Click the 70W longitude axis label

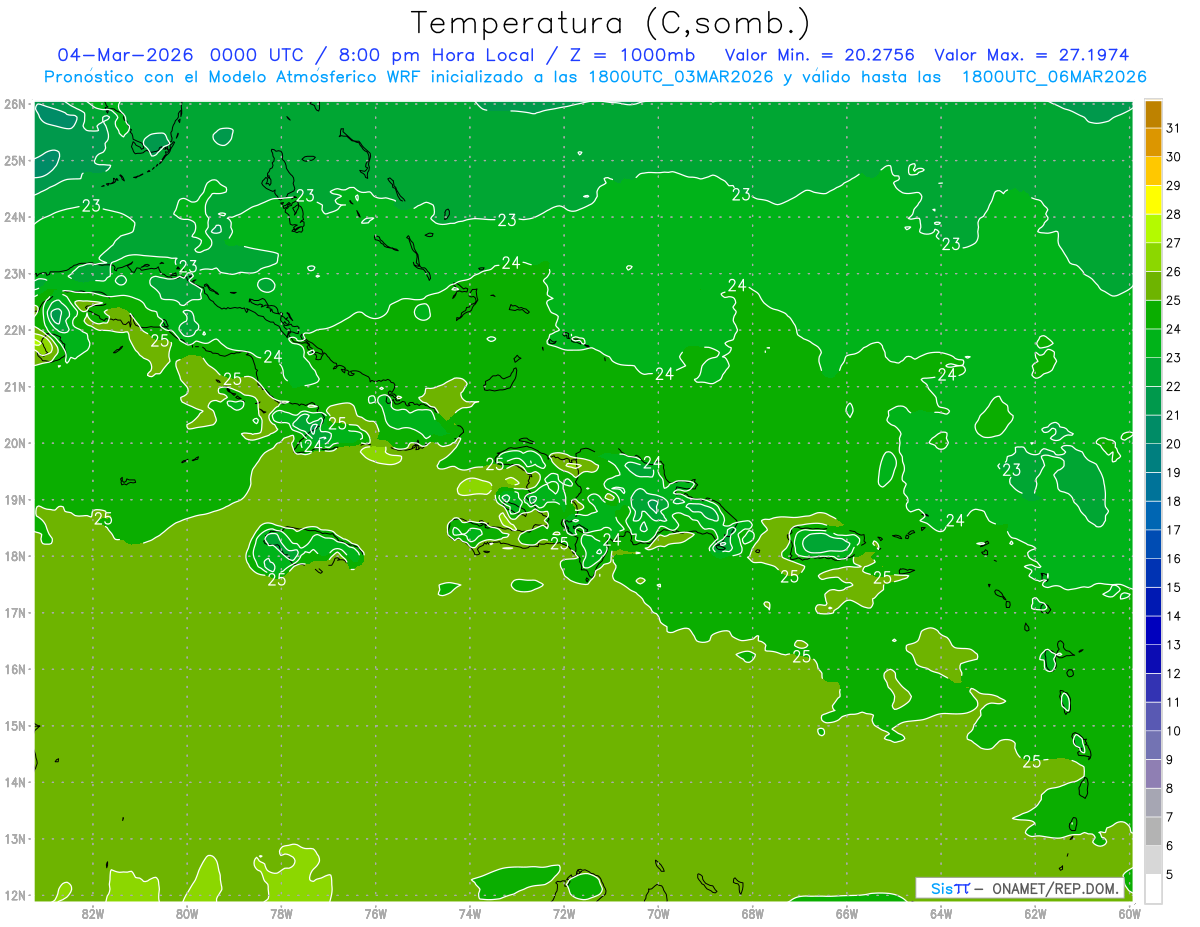coord(658,913)
